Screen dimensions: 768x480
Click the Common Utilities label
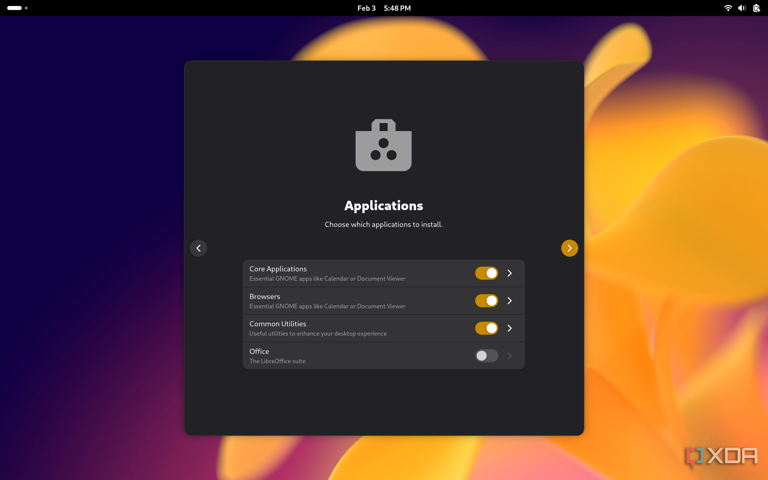[277, 324]
